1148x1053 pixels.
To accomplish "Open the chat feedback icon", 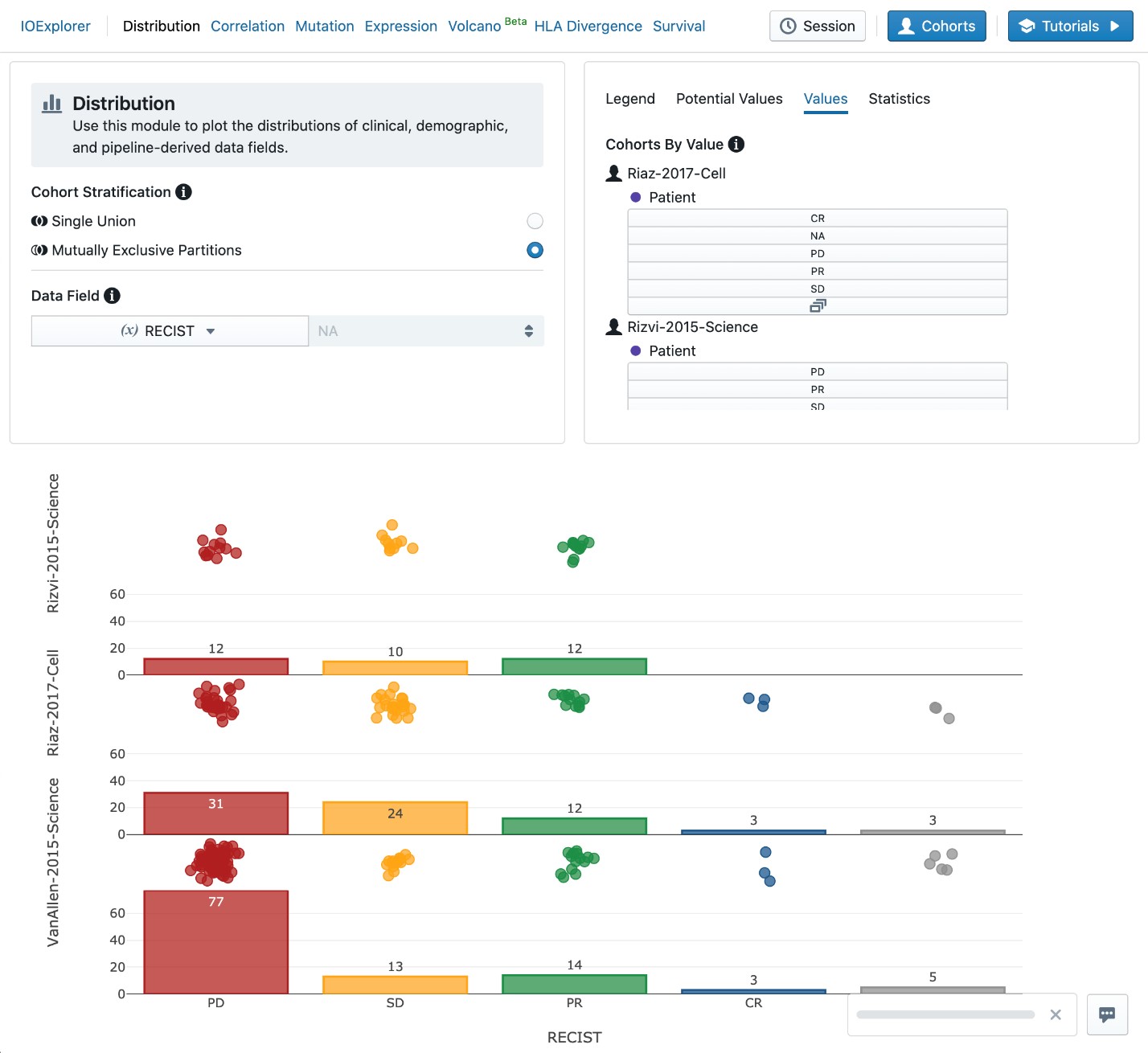I will click(1107, 1014).
